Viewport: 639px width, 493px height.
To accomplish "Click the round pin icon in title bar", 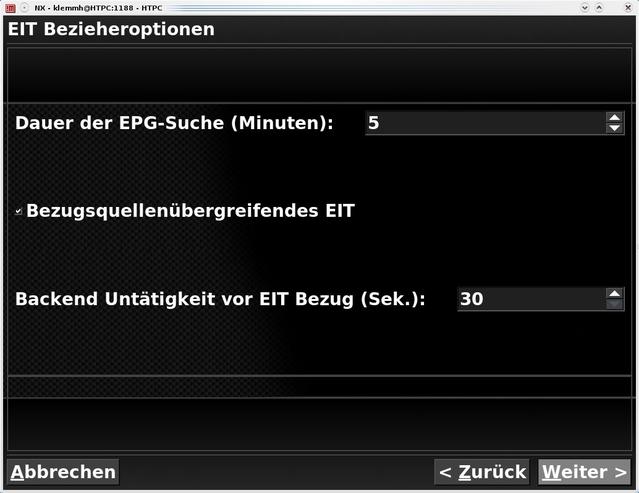I will [25, 7].
